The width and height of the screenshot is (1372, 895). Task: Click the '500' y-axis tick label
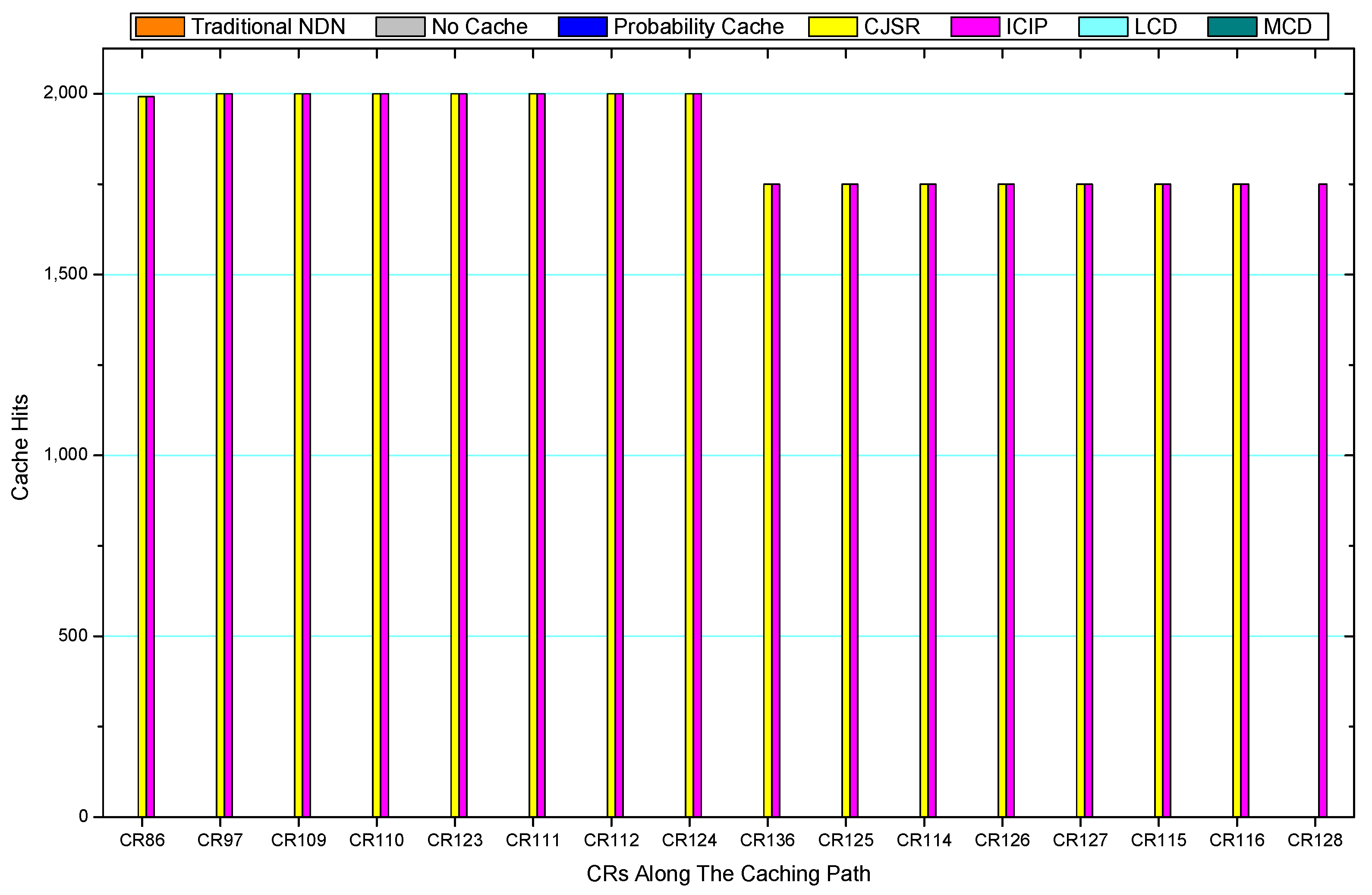pos(72,636)
